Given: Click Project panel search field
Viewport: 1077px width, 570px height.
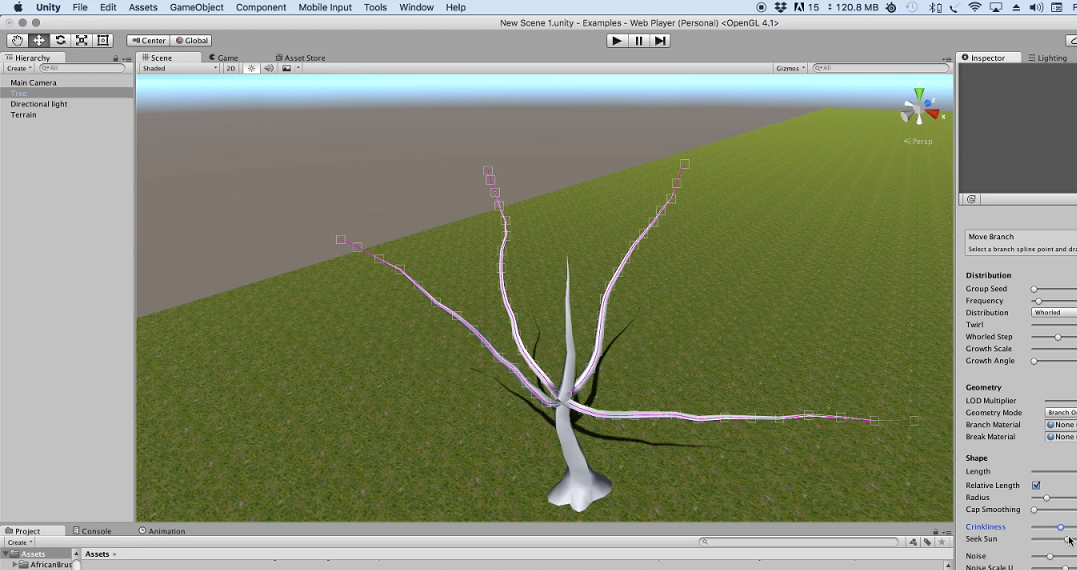Looking at the screenshot, I should [x=799, y=542].
